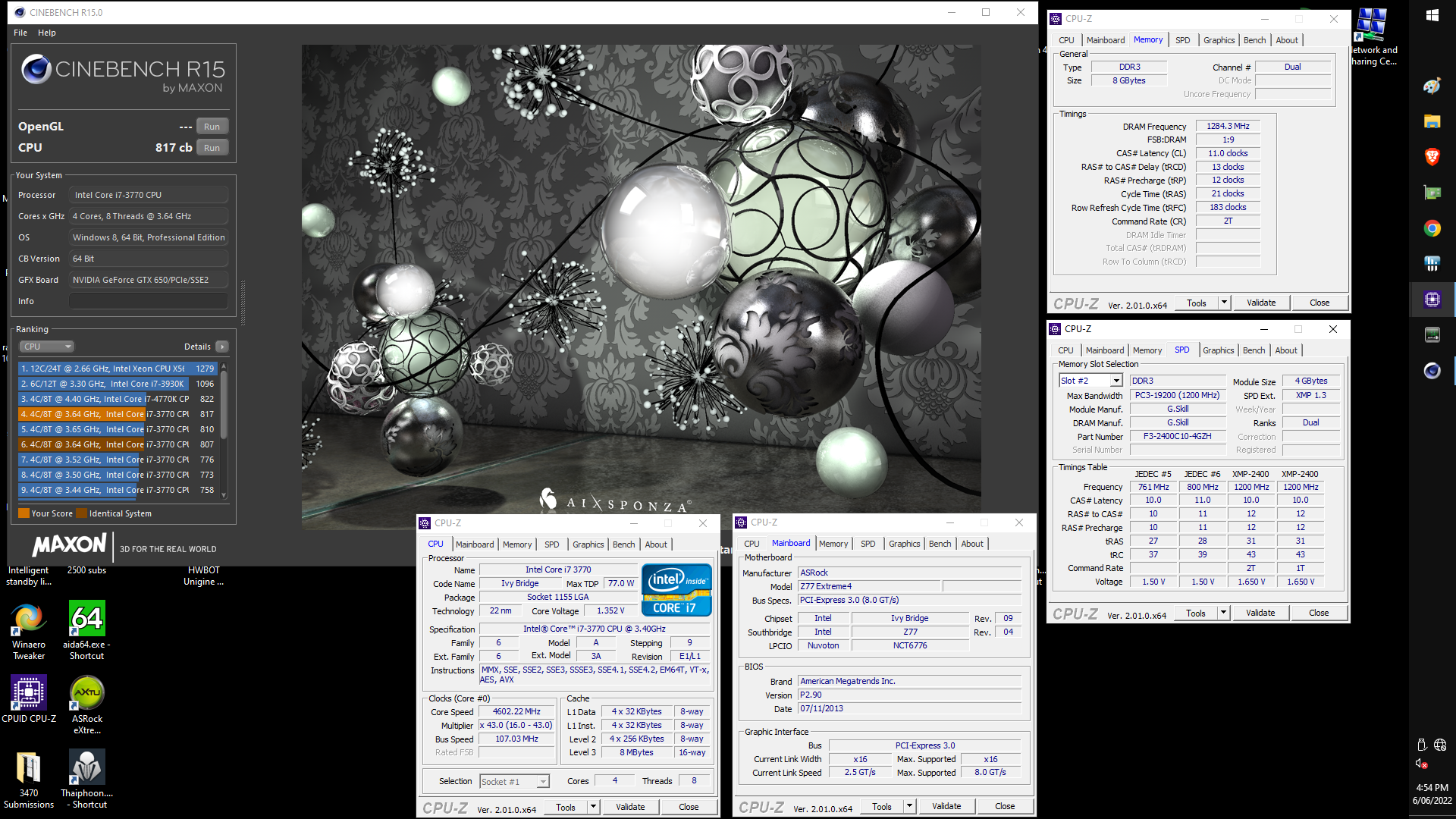Open the network status tray icon
This screenshot has height=819, width=1456.
[1440, 745]
